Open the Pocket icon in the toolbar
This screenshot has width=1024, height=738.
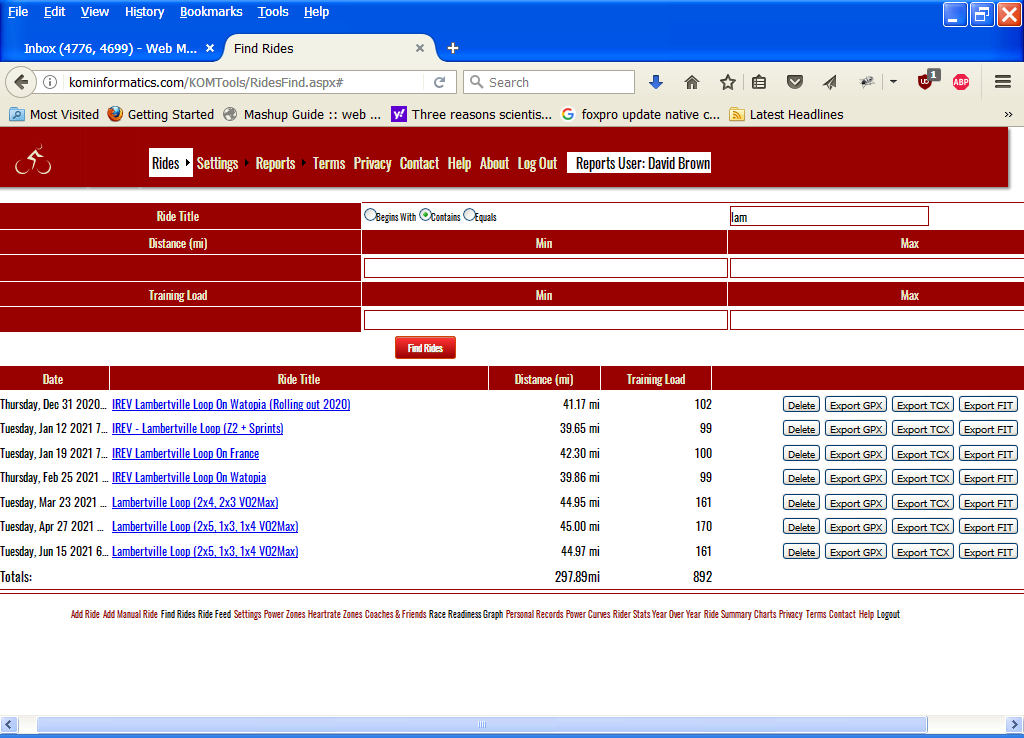(x=795, y=82)
